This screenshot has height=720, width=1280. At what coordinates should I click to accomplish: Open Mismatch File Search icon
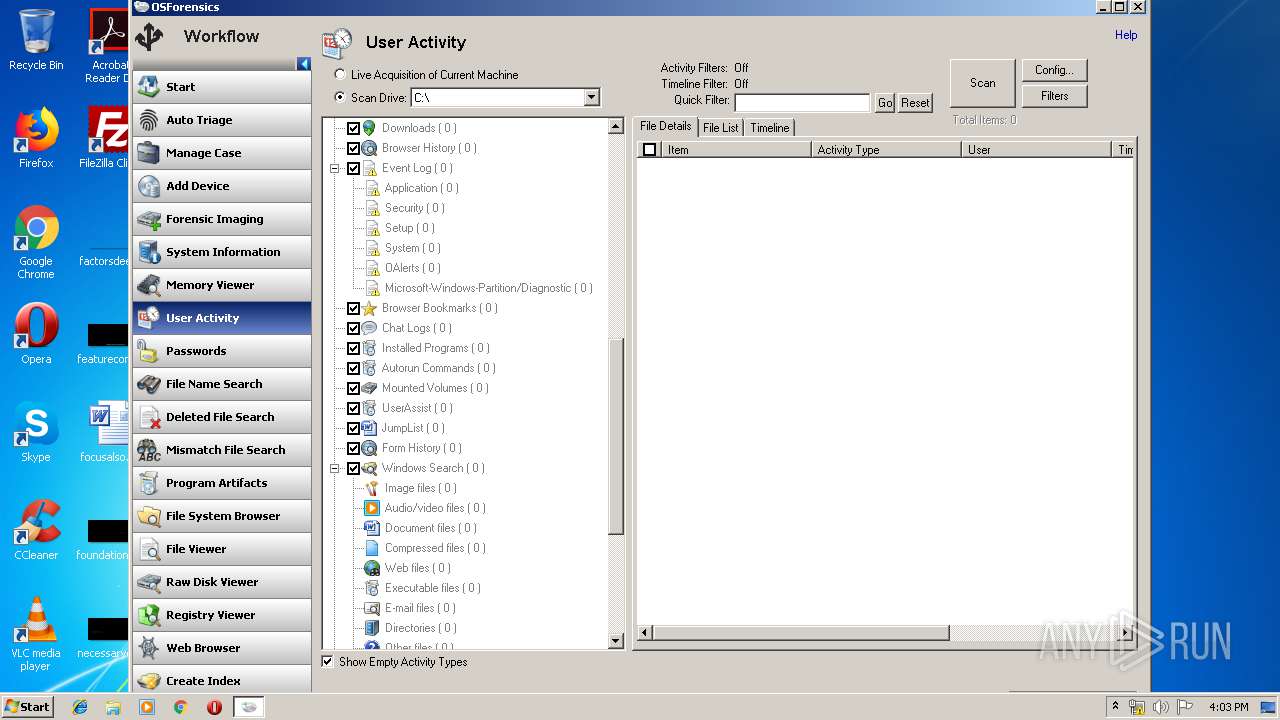[149, 450]
